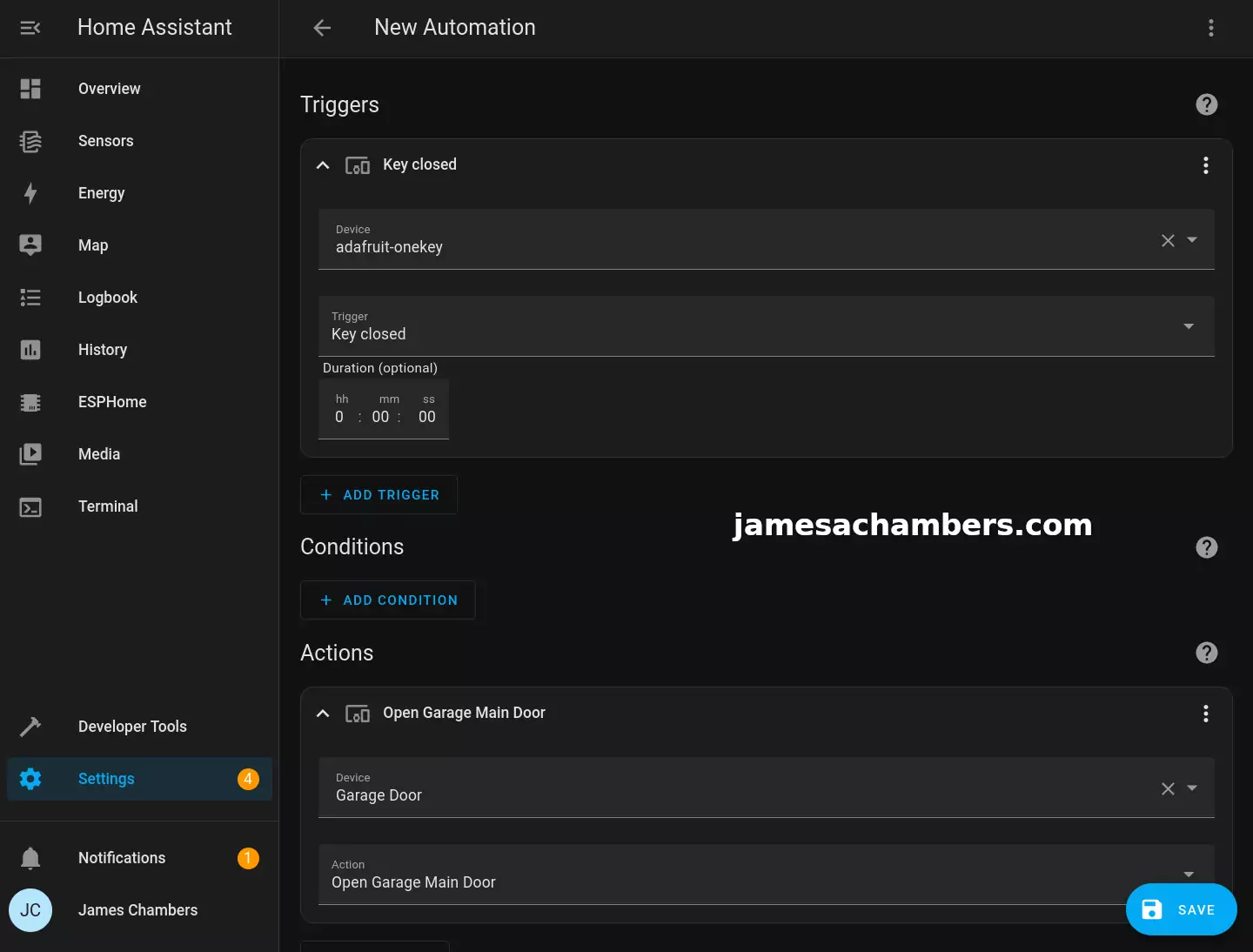Click the Key closed trigger header text
The height and width of the screenshot is (952, 1253).
point(419,164)
